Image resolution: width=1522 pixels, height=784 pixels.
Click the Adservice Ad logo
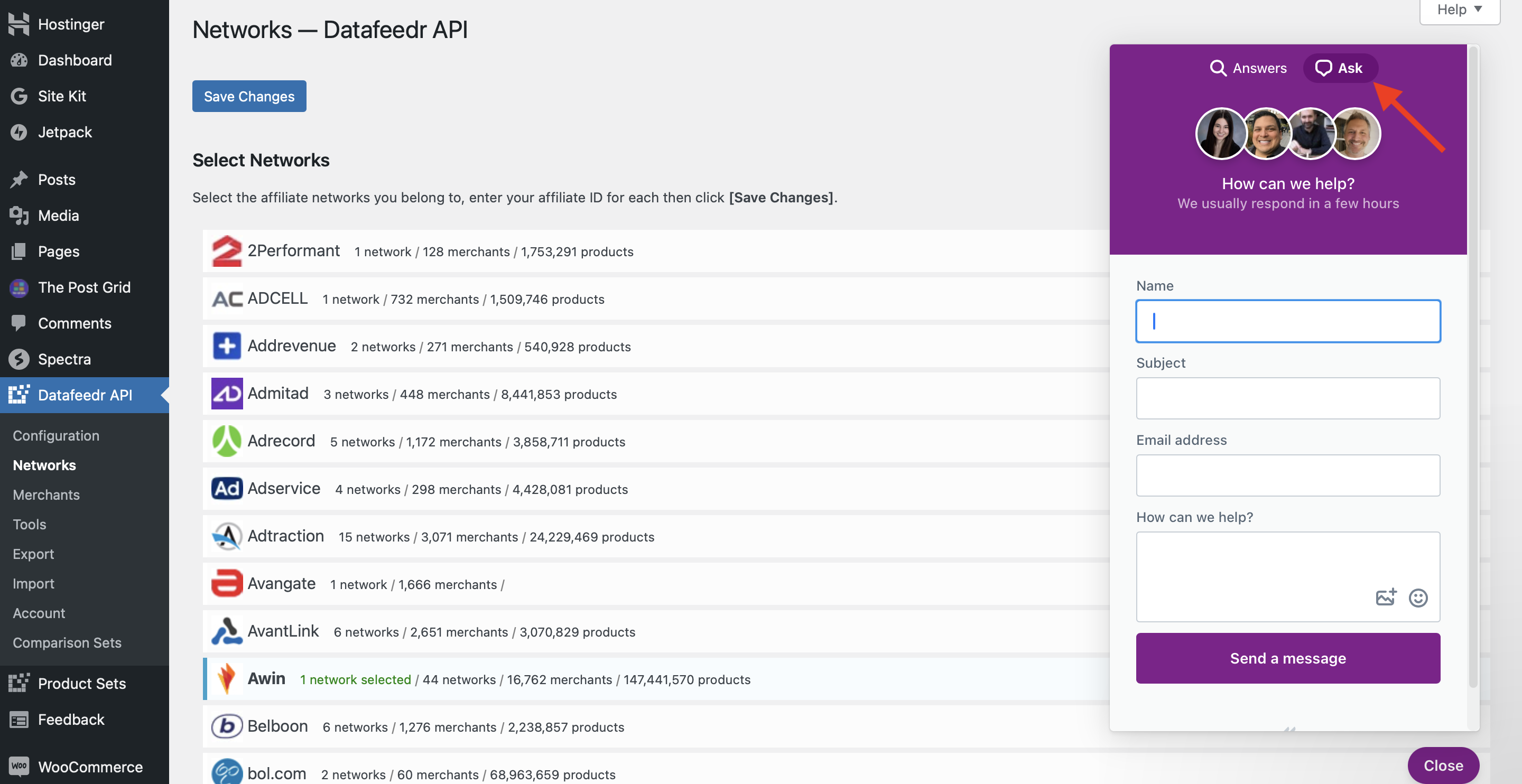tap(227, 489)
